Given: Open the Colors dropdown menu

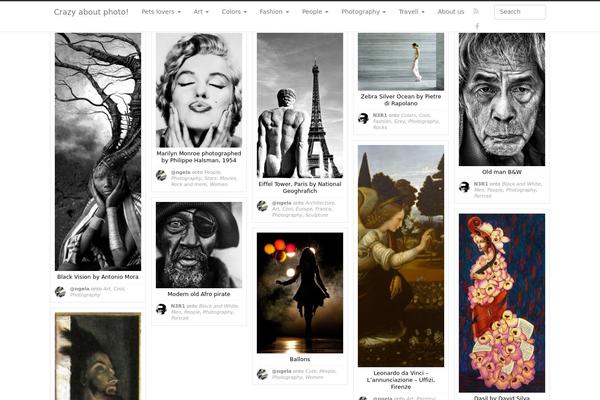Looking at the screenshot, I should click(x=234, y=12).
